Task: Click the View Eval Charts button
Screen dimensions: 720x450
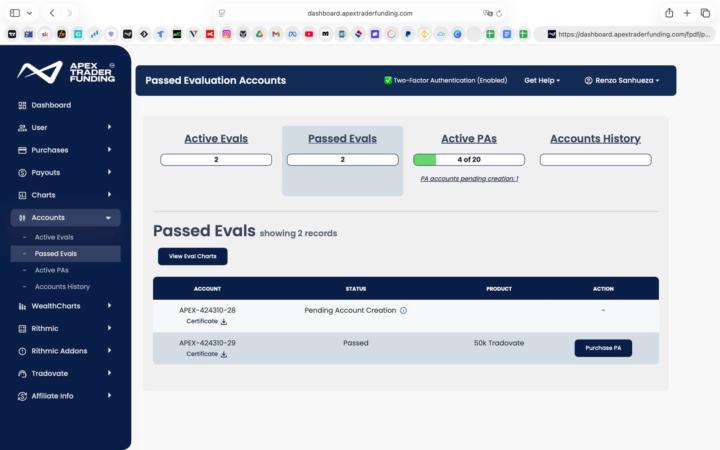Action: (192, 256)
